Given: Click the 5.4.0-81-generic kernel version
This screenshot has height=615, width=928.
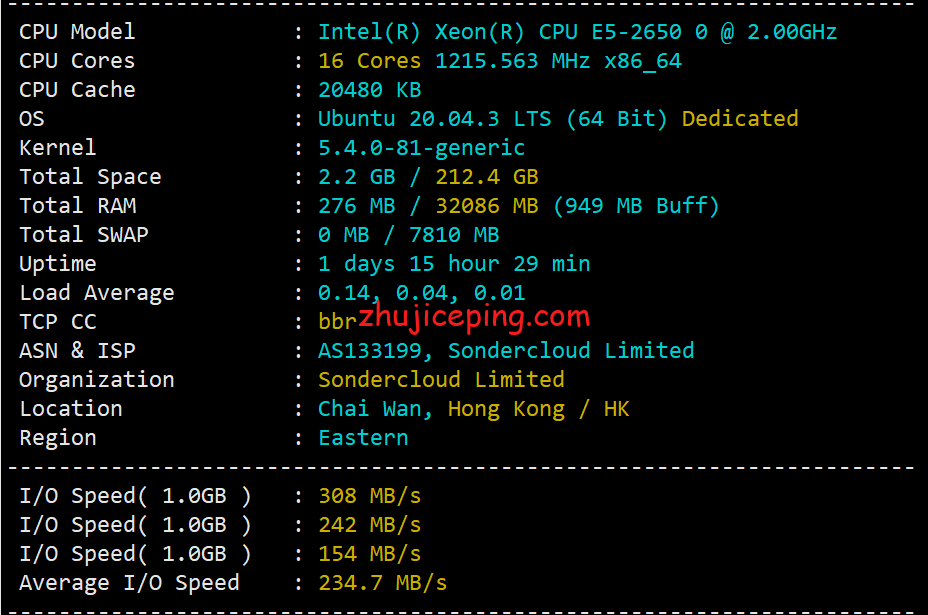Looking at the screenshot, I should point(421,148).
